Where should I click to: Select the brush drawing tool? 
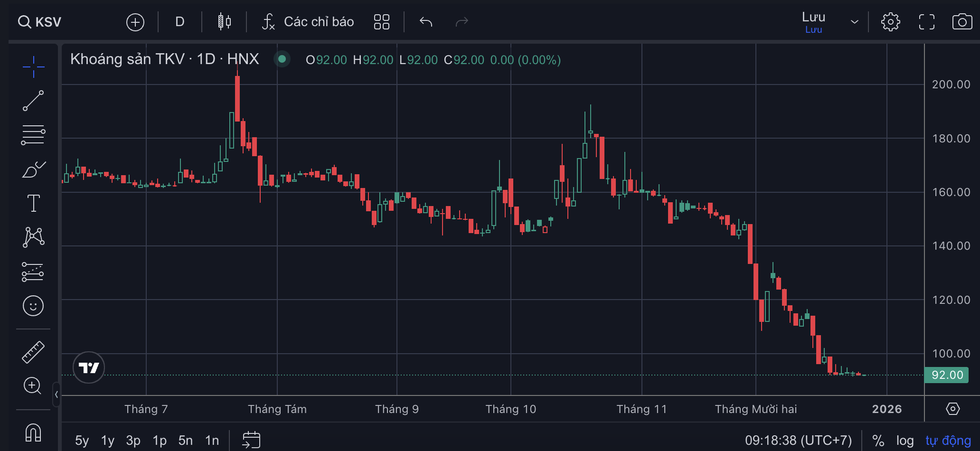click(33, 168)
